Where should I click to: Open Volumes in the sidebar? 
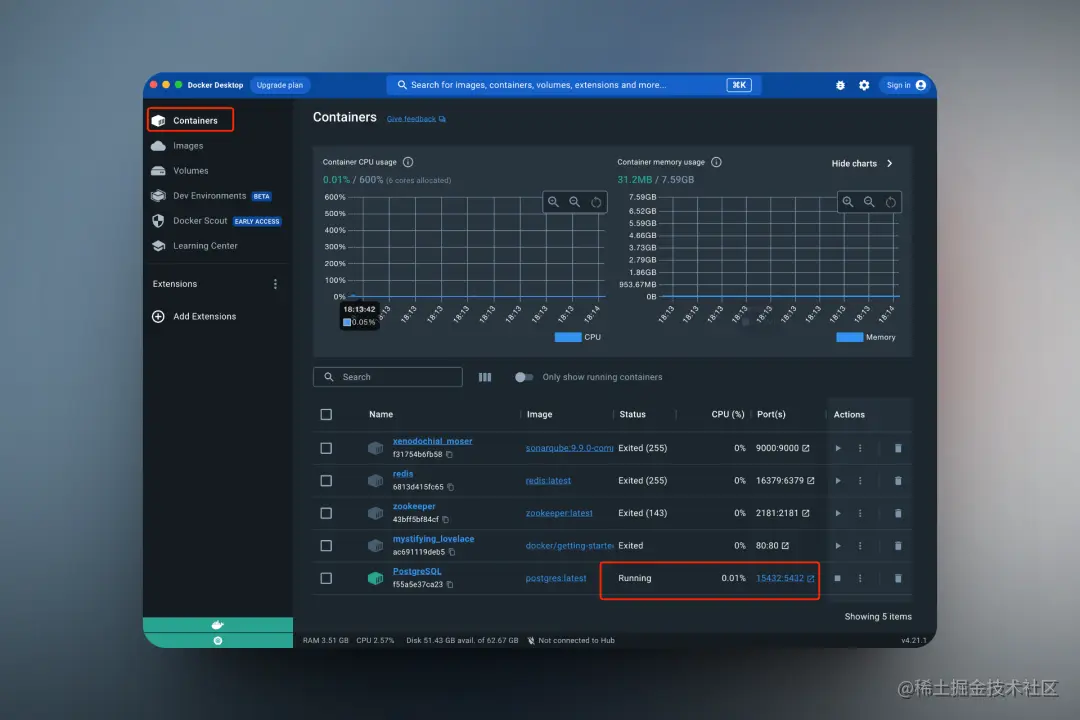click(x=190, y=171)
